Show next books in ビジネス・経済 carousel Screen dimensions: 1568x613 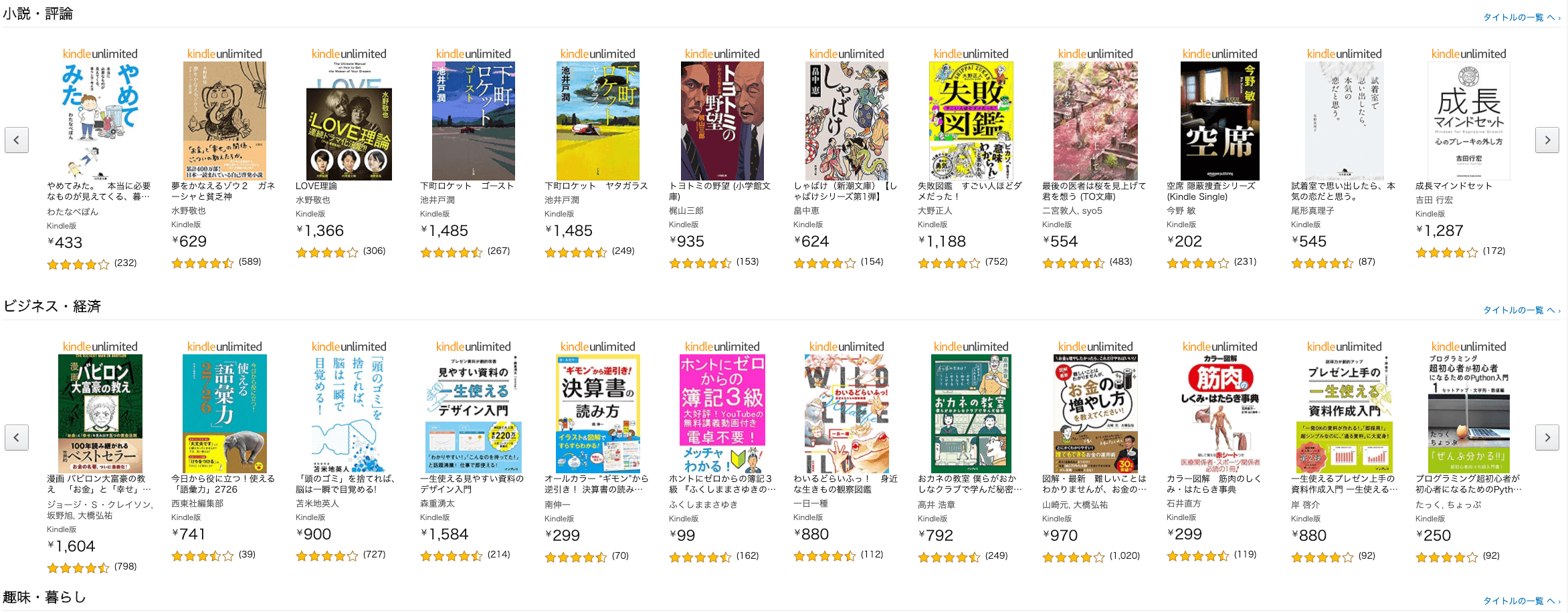click(x=1547, y=437)
